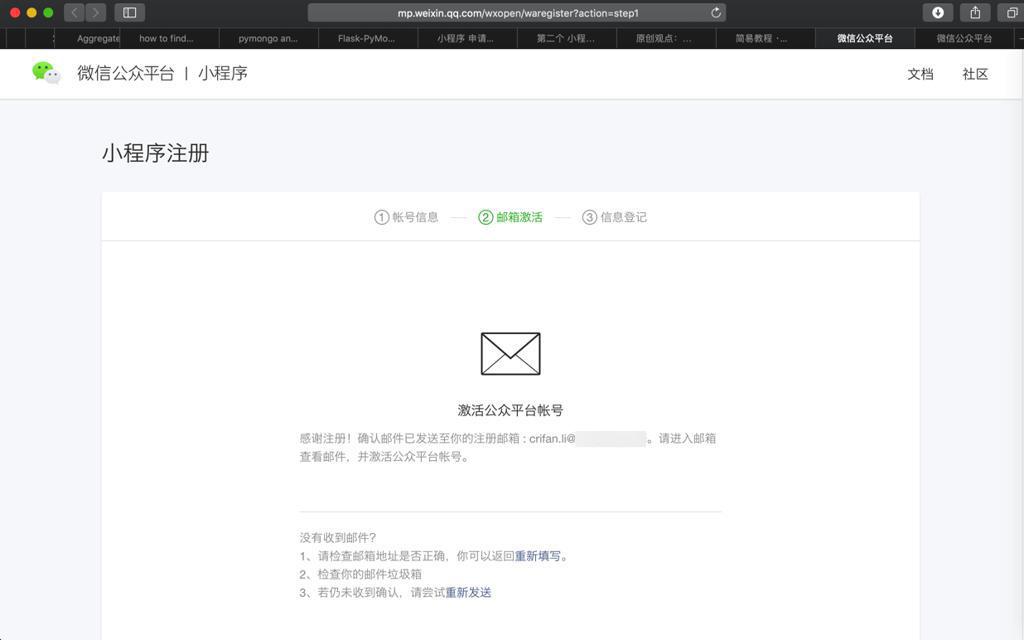Open the Safari downloads icon
The height and width of the screenshot is (640, 1024).
[x=938, y=12]
